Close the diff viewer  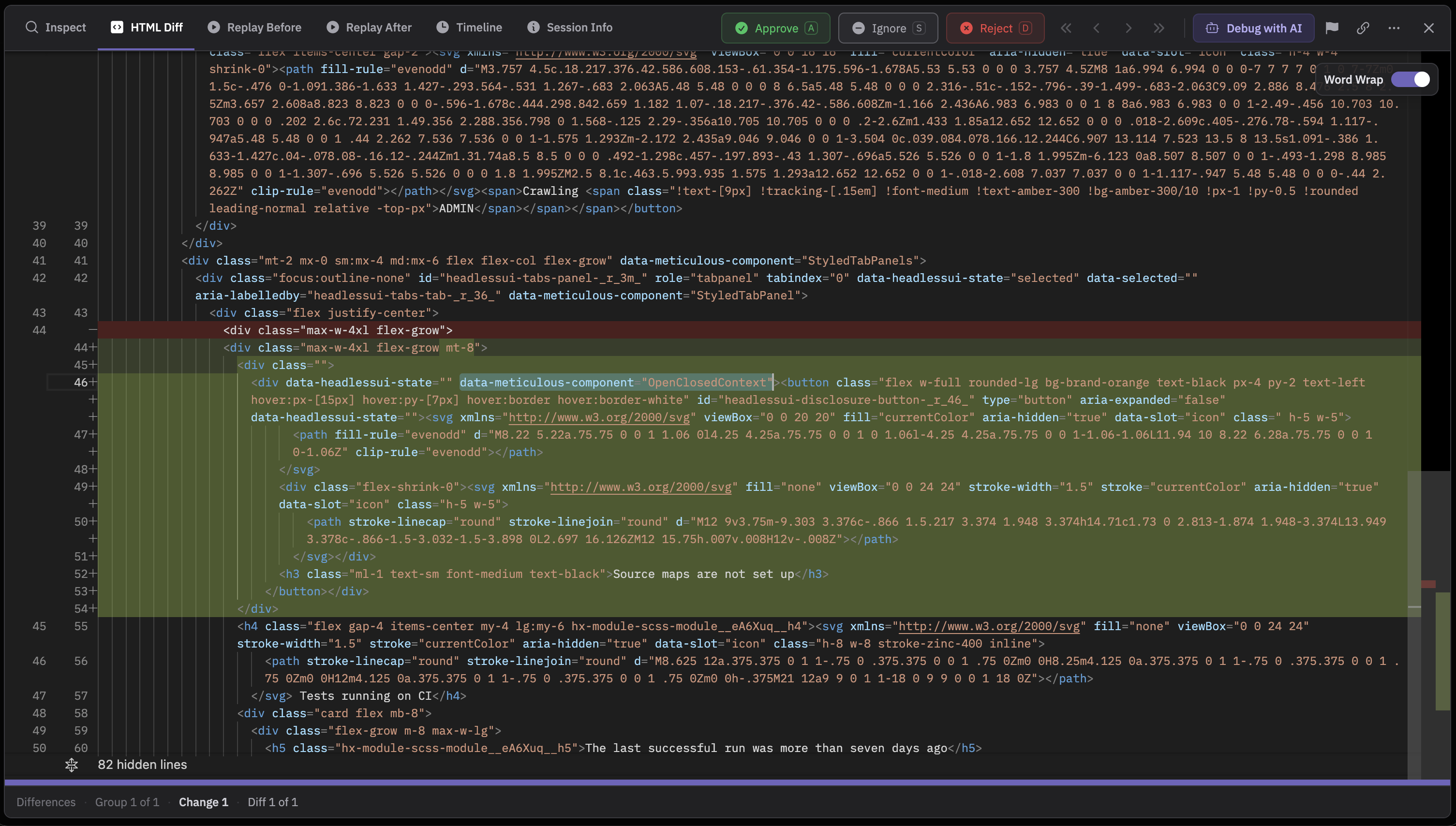click(1429, 29)
